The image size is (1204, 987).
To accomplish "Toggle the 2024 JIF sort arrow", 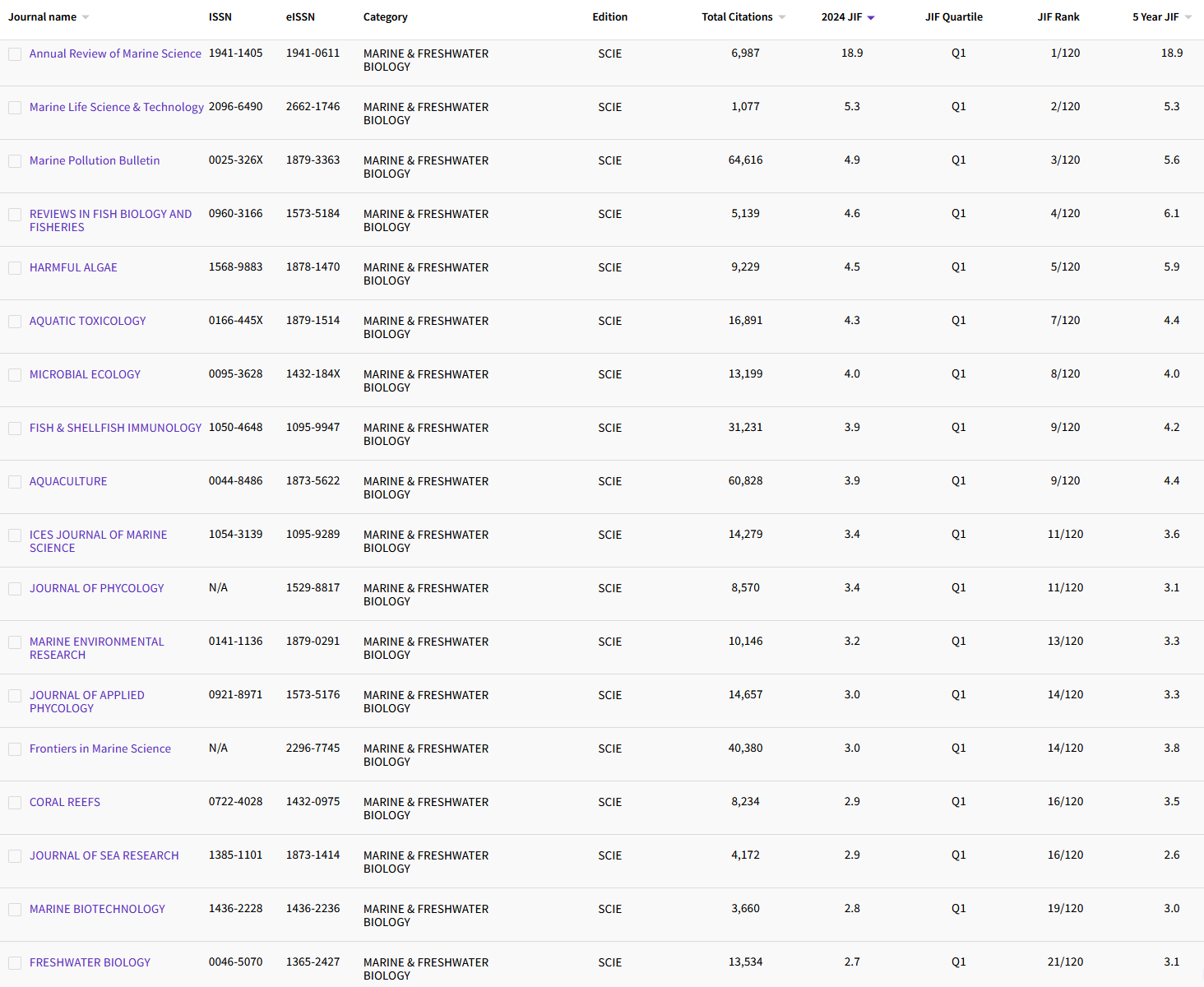I will point(871,17).
